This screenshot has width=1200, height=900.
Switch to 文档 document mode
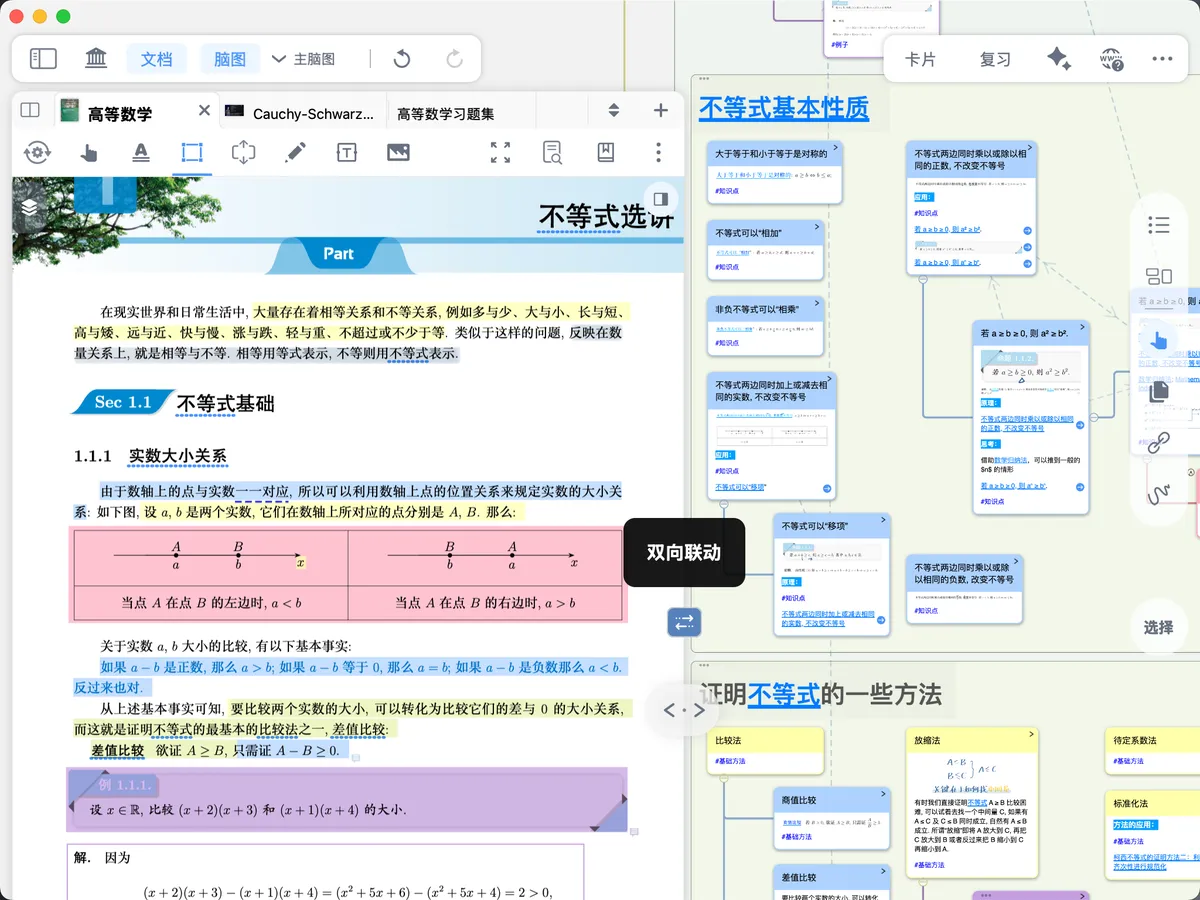(156, 59)
